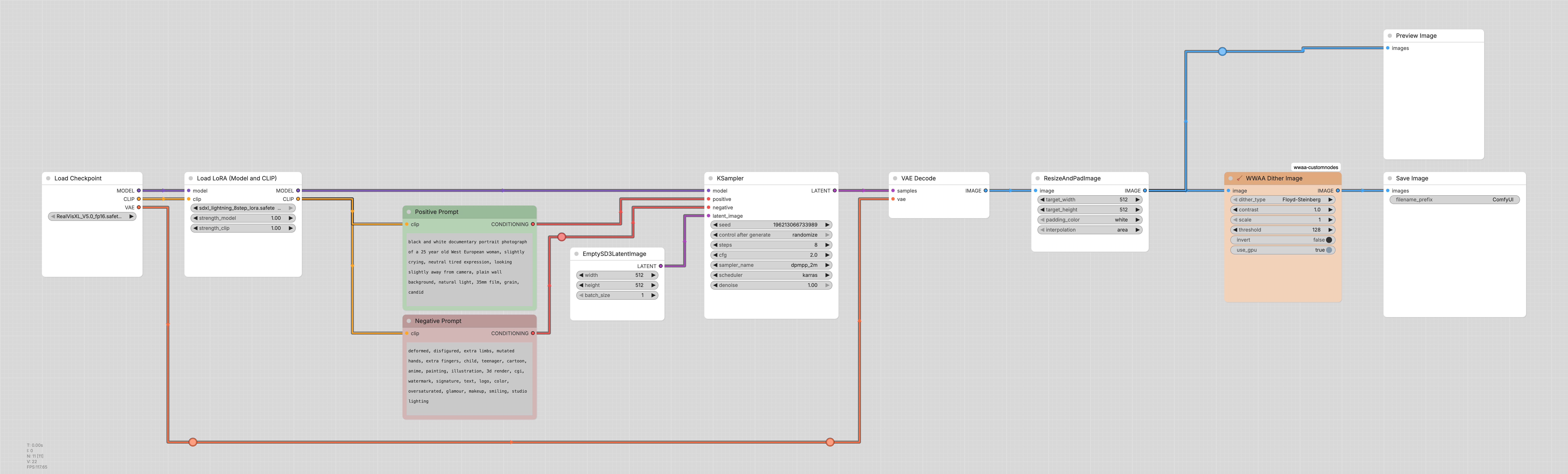Image resolution: width=1568 pixels, height=474 pixels.
Task: Select the KSampler node title
Action: [730, 178]
